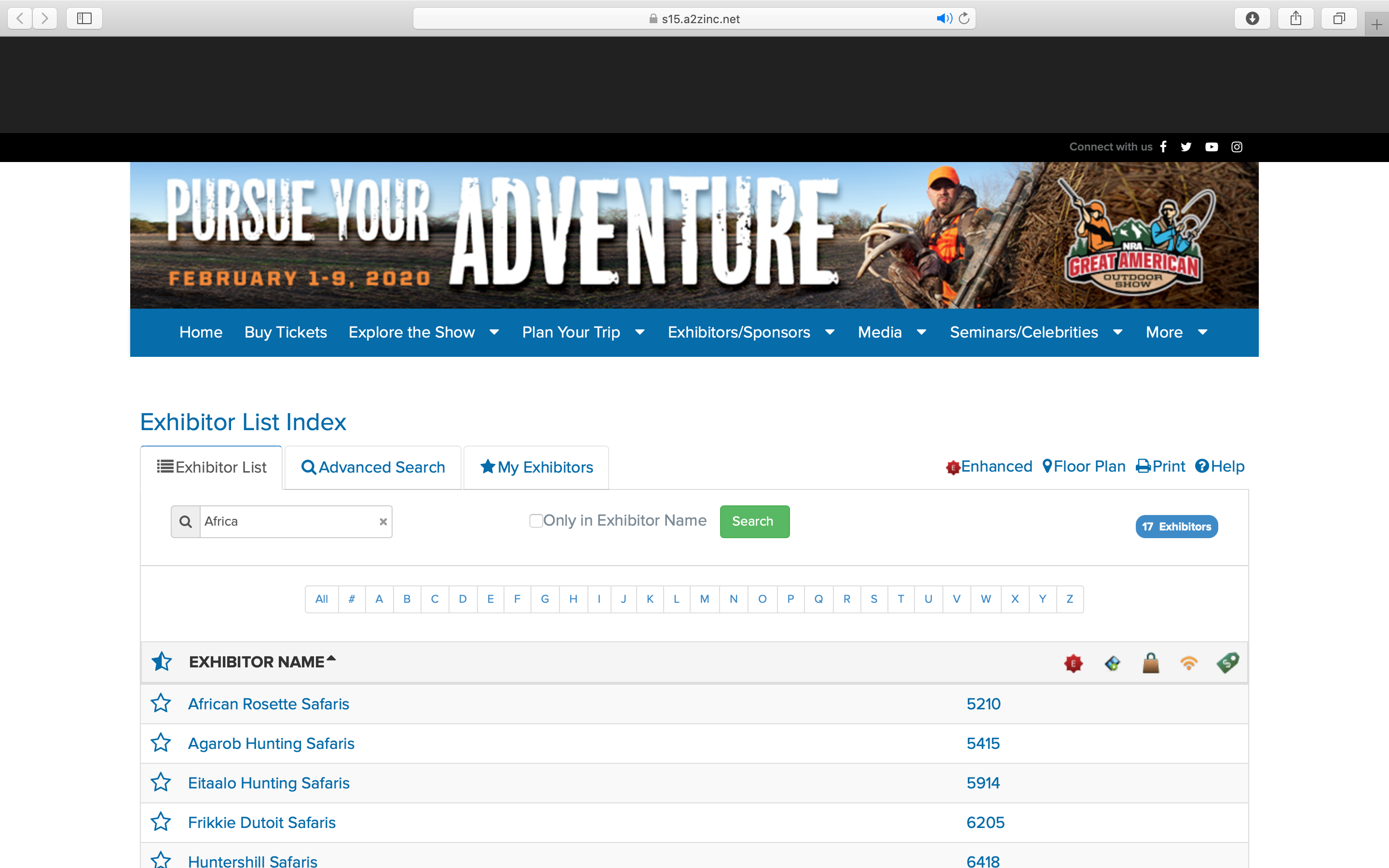Viewport: 1389px width, 868px height.
Task: Click the green Search button
Action: pos(755,521)
